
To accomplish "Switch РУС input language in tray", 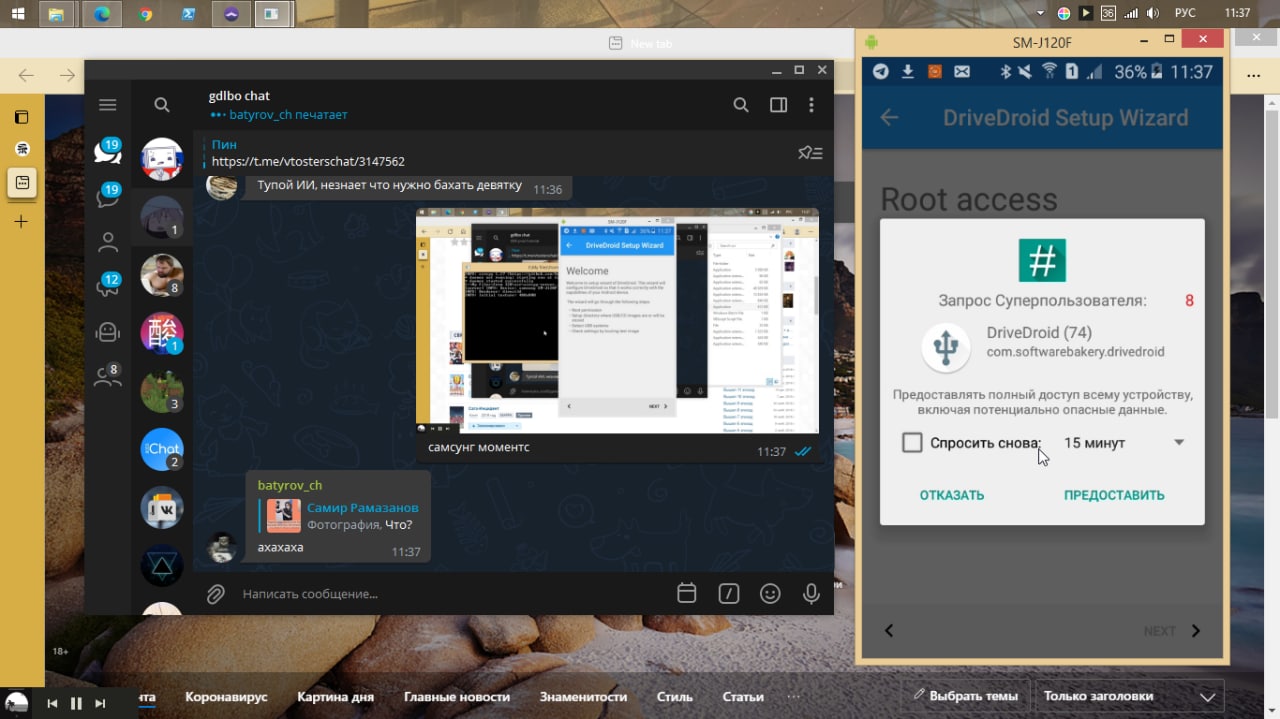I will (x=1186, y=13).
